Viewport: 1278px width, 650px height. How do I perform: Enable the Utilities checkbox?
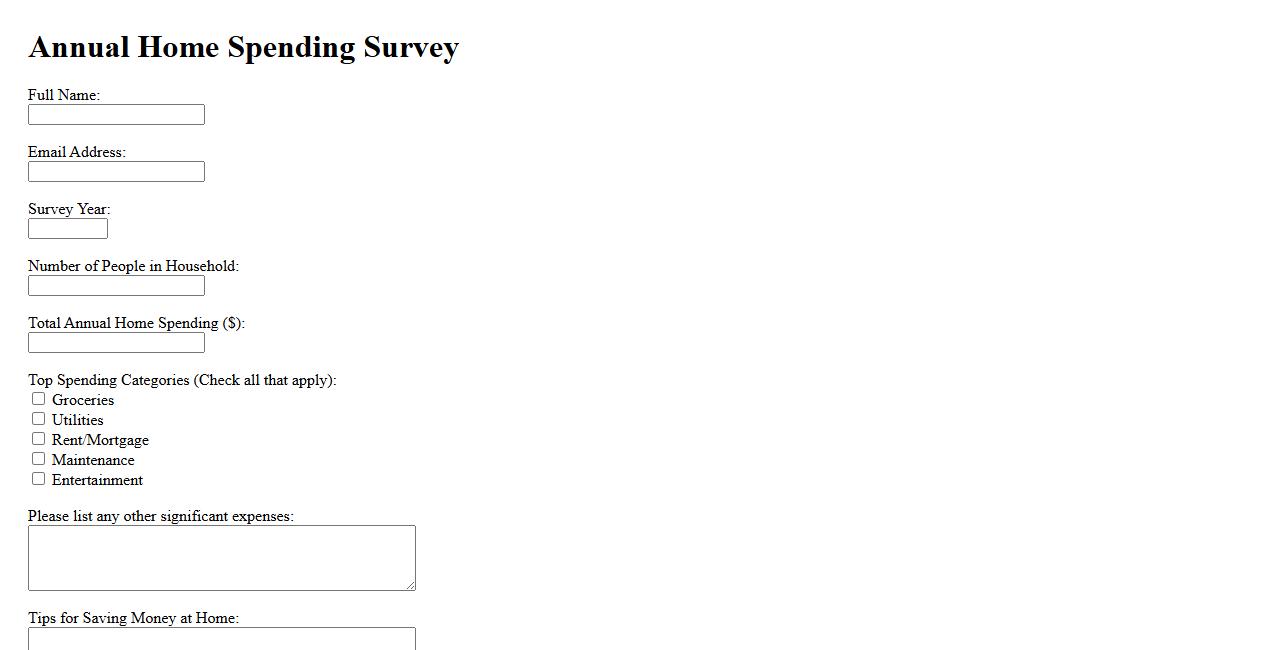click(x=39, y=419)
